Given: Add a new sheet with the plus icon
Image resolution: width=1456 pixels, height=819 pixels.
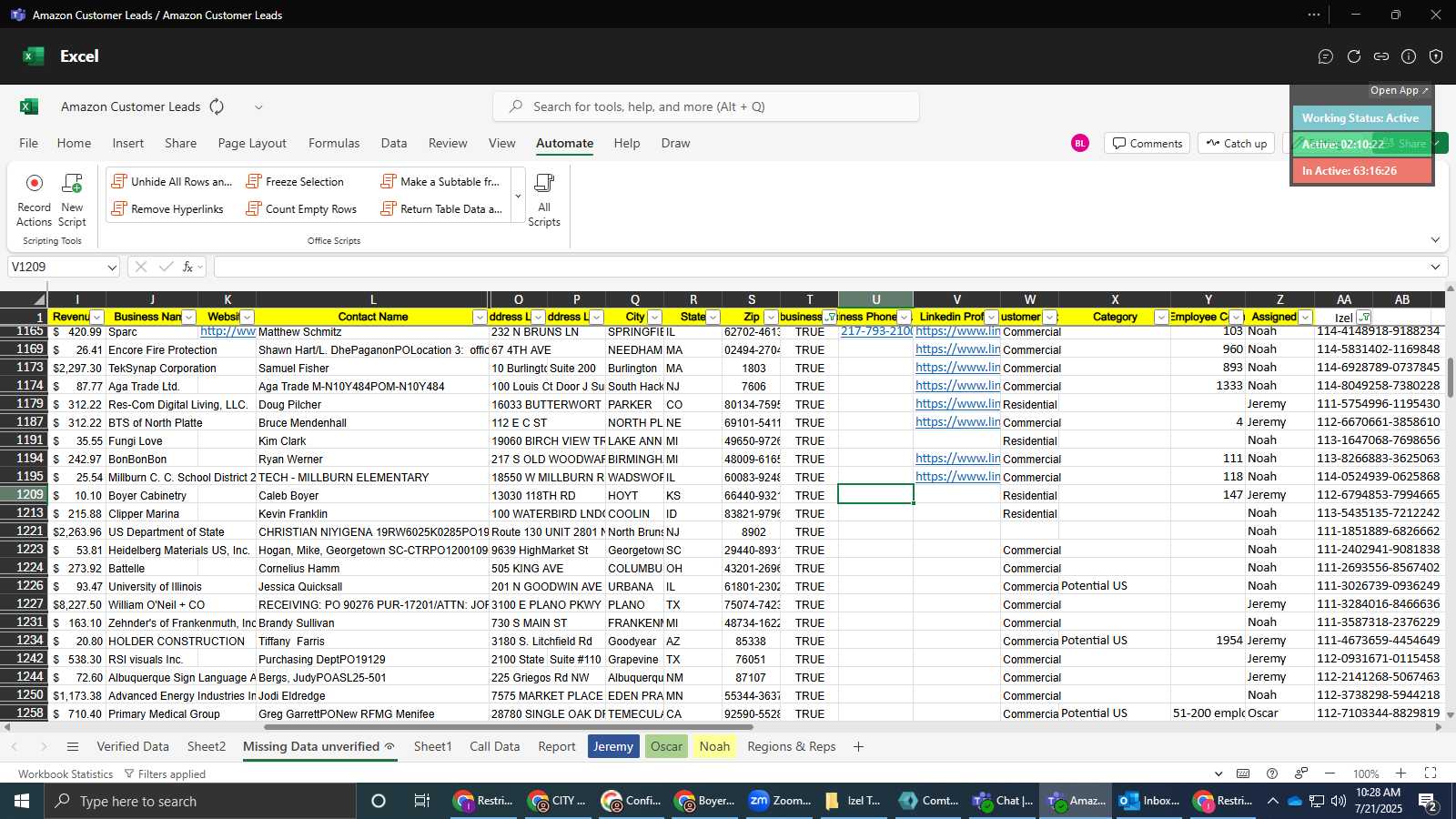Looking at the screenshot, I should [x=858, y=746].
